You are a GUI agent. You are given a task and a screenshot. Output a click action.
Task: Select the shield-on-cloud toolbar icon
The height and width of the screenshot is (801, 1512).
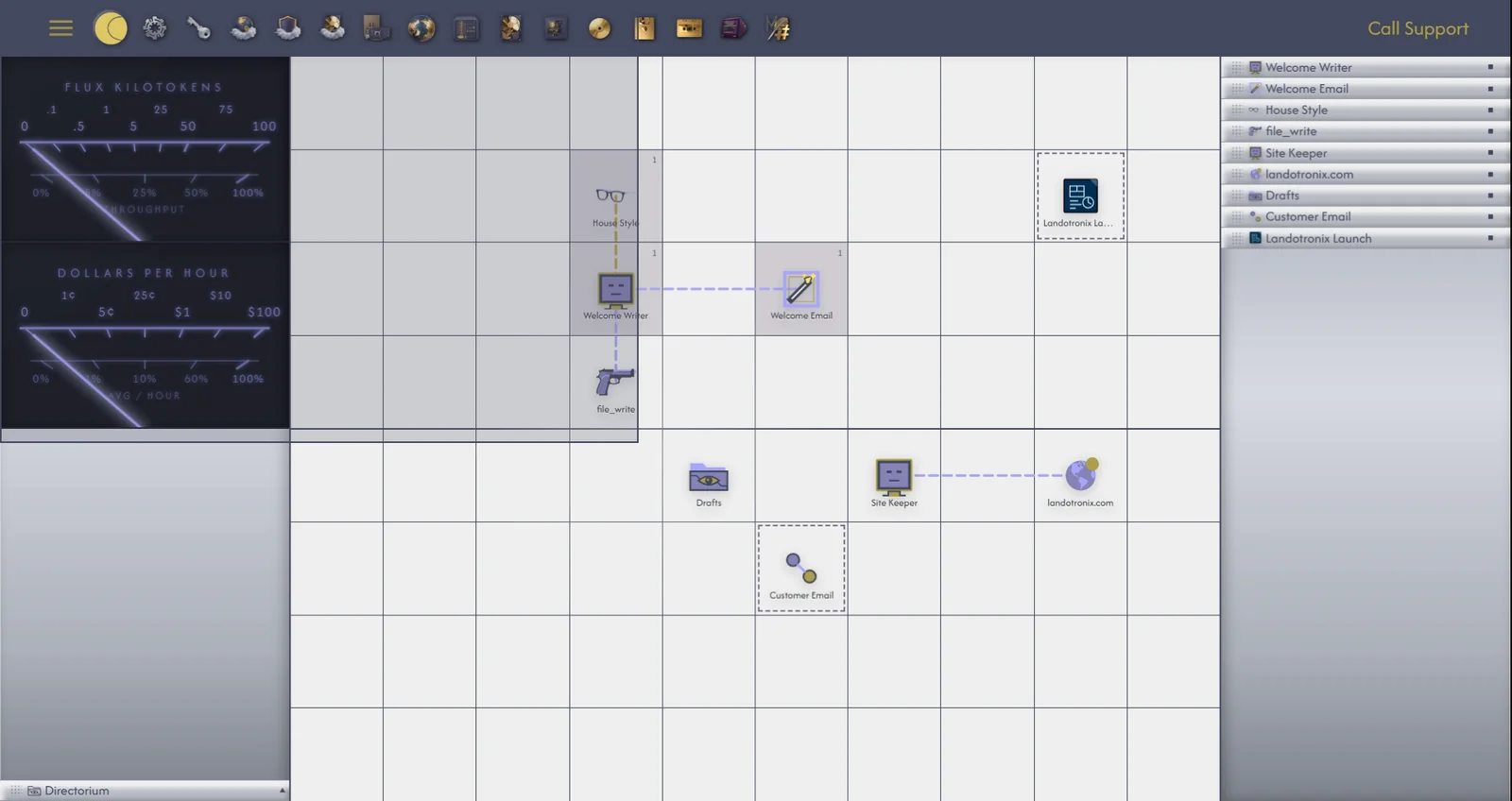[x=288, y=28]
